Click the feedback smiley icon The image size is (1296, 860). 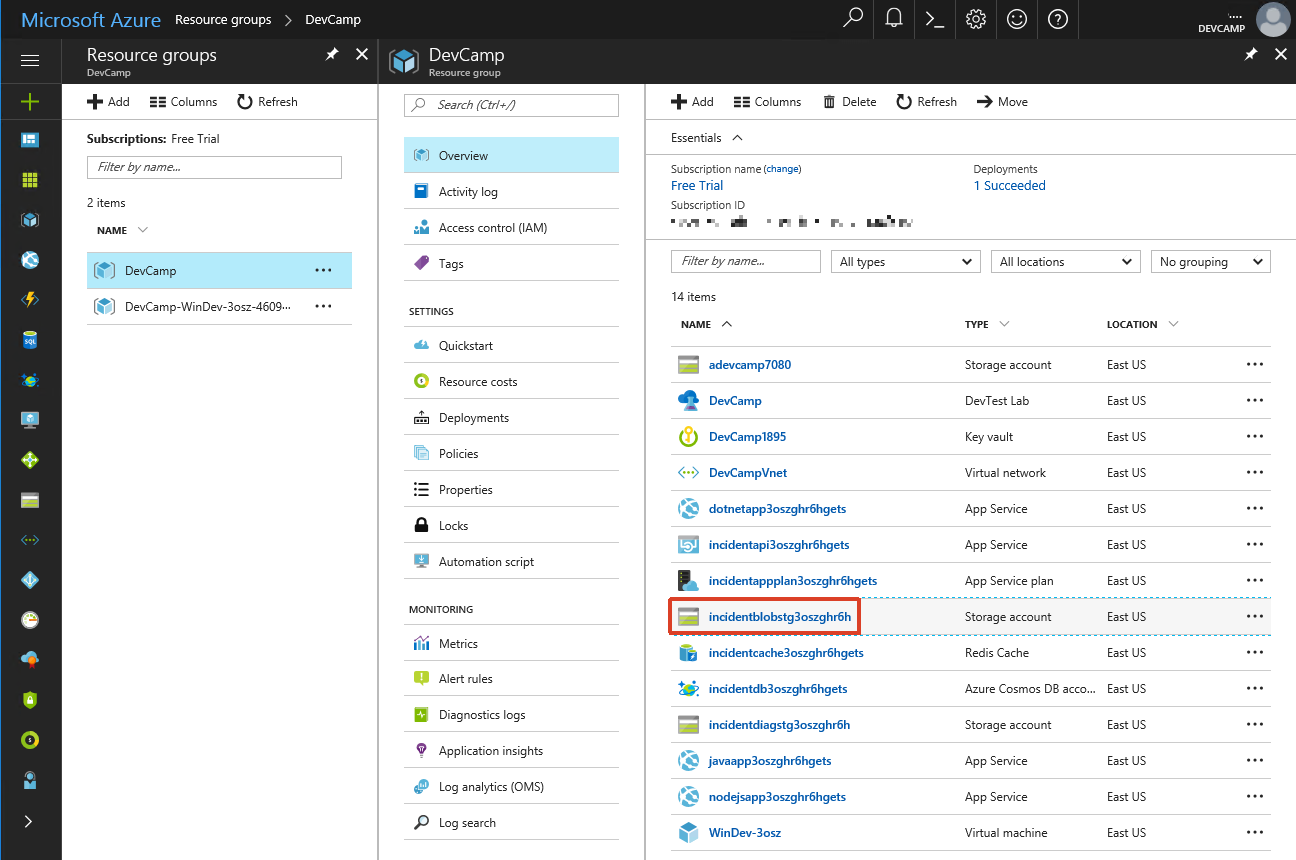pos(1017,19)
